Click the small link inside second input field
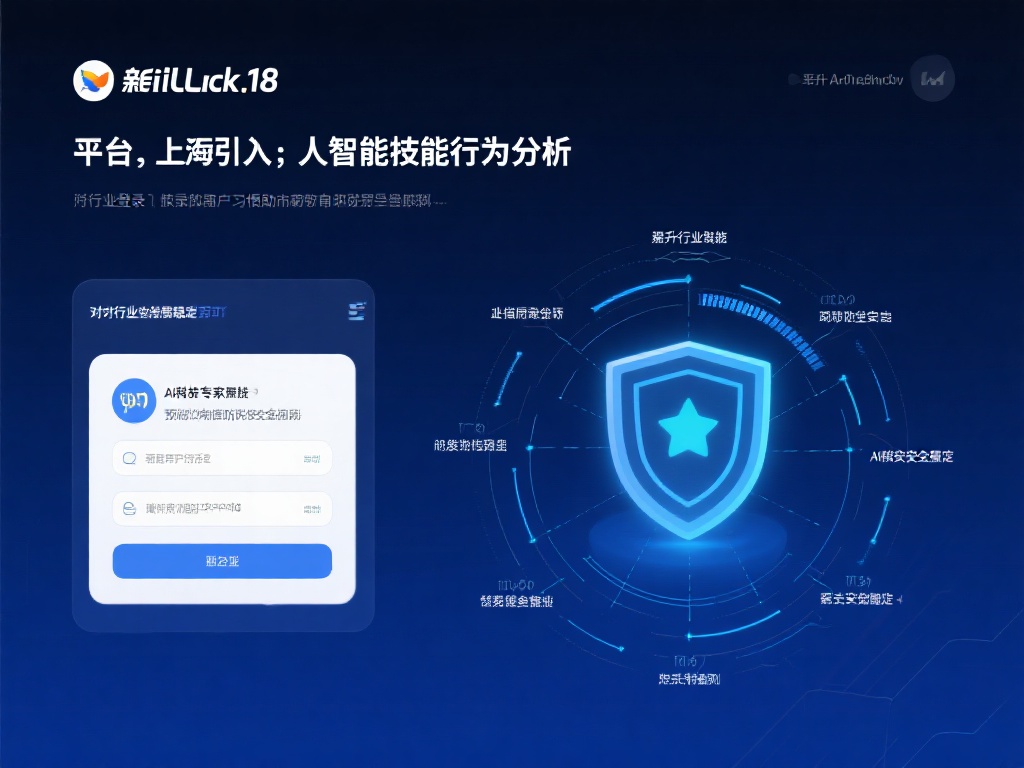 (312, 509)
